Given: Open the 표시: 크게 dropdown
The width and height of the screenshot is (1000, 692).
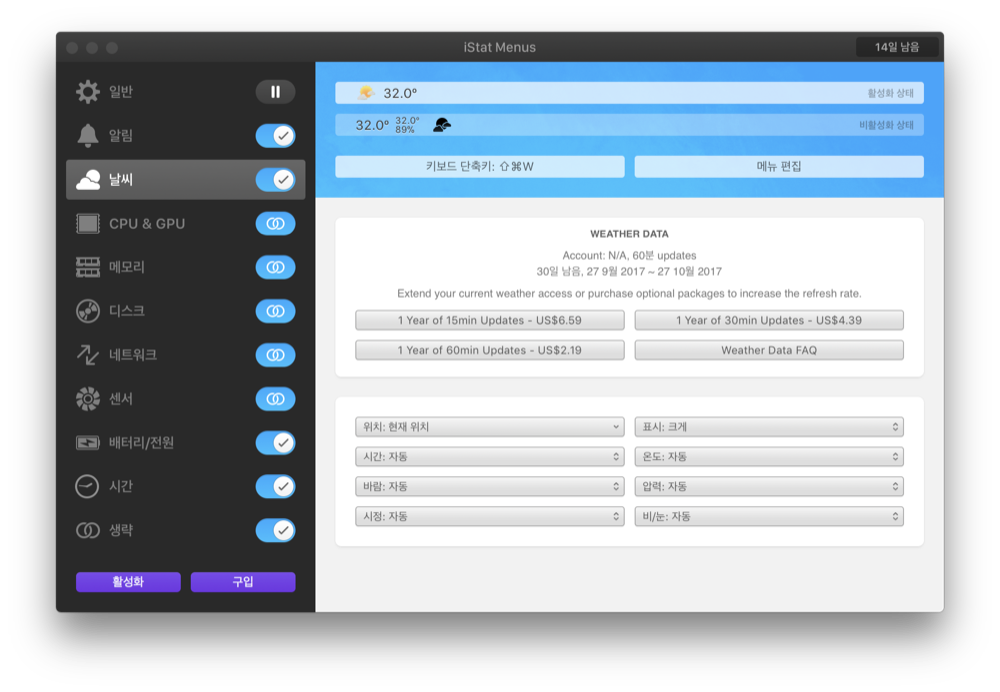Looking at the screenshot, I should tap(769, 427).
